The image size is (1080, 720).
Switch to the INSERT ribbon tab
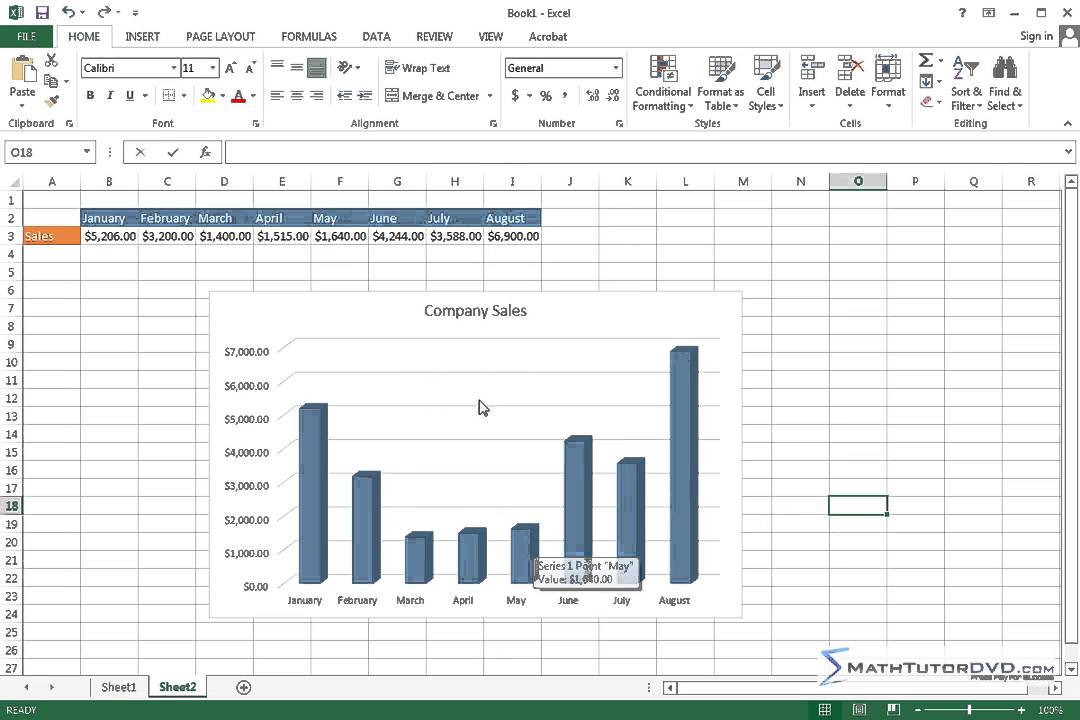[143, 37]
